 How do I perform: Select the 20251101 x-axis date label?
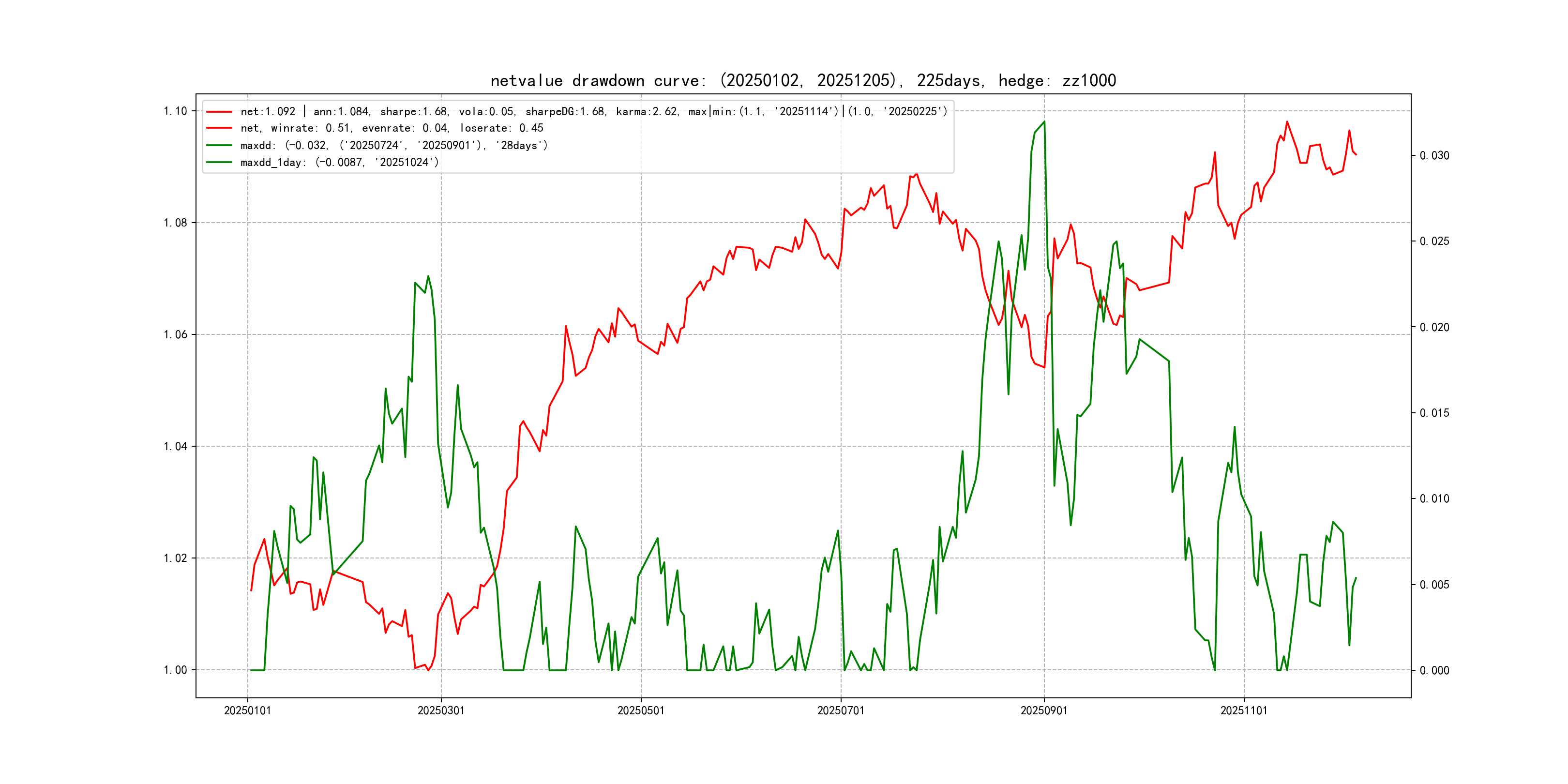[1244, 710]
